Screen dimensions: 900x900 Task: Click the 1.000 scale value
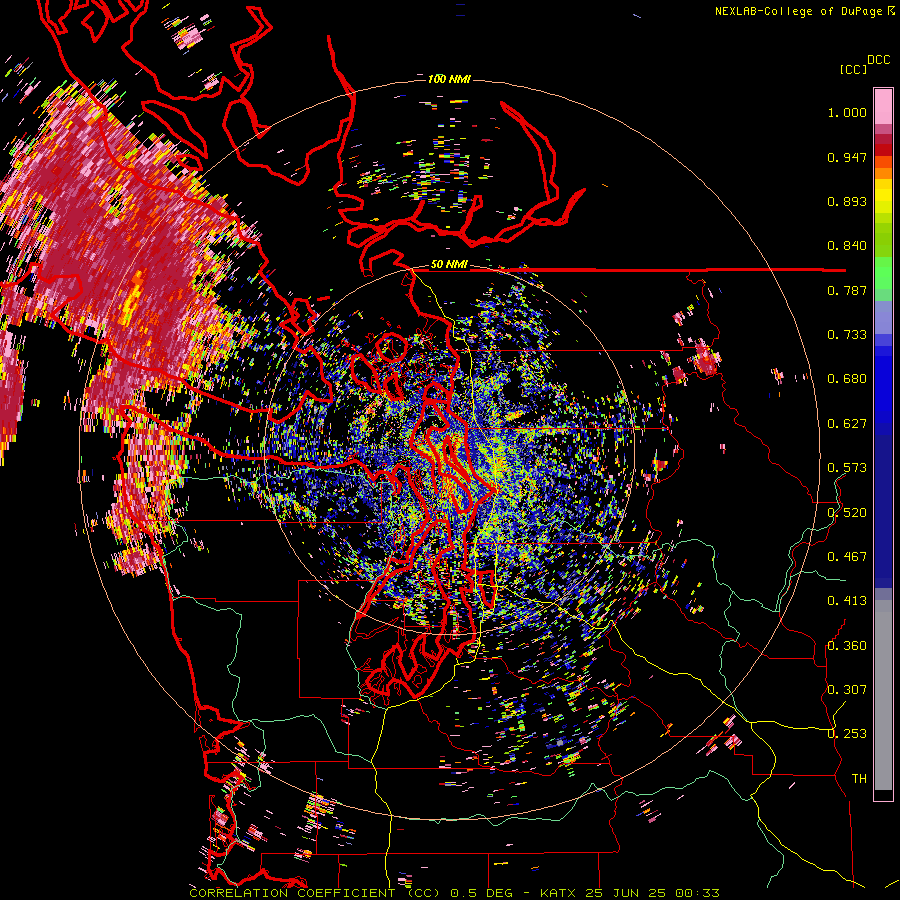(x=847, y=112)
